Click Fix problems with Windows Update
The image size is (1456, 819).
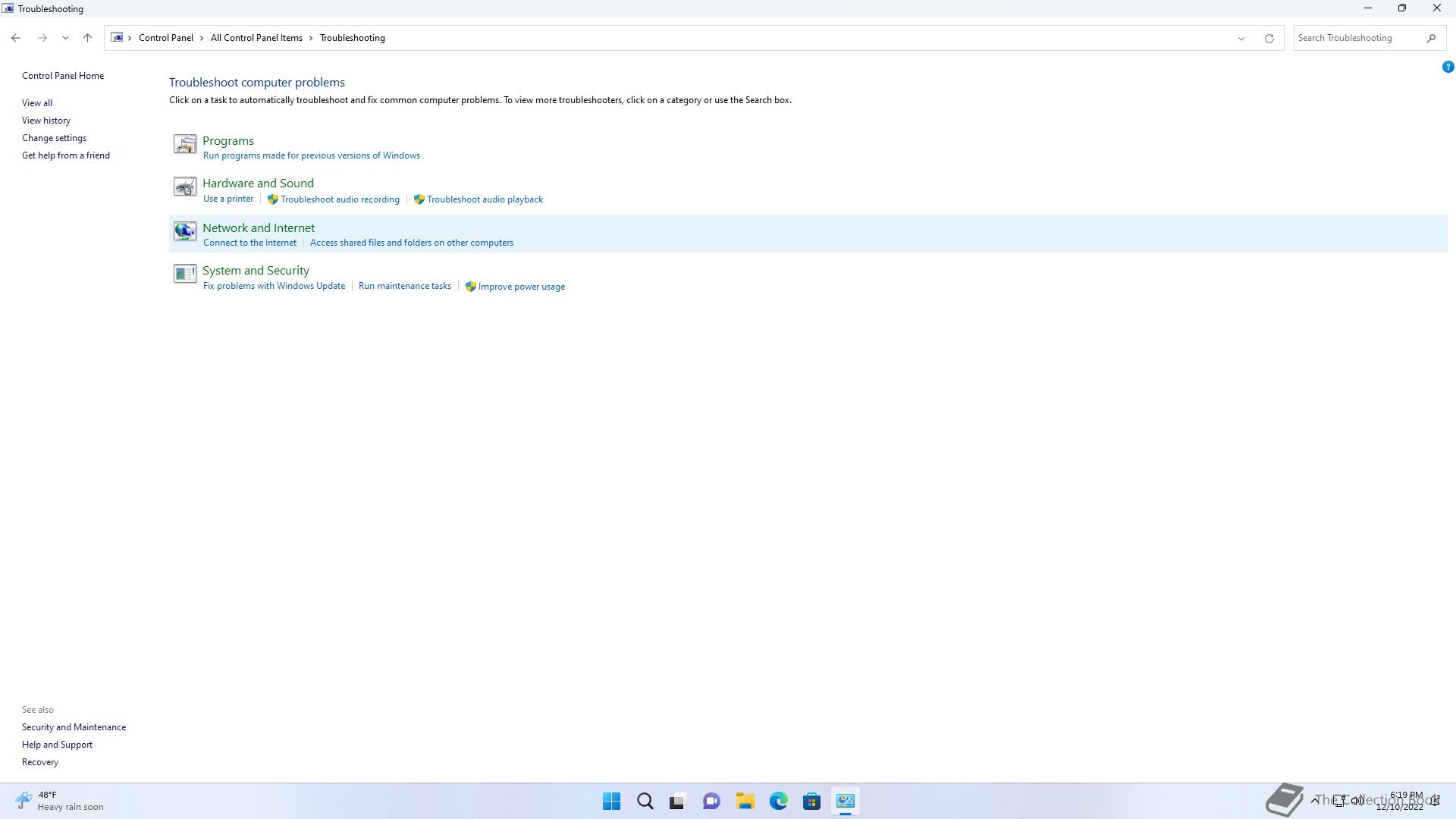point(274,286)
